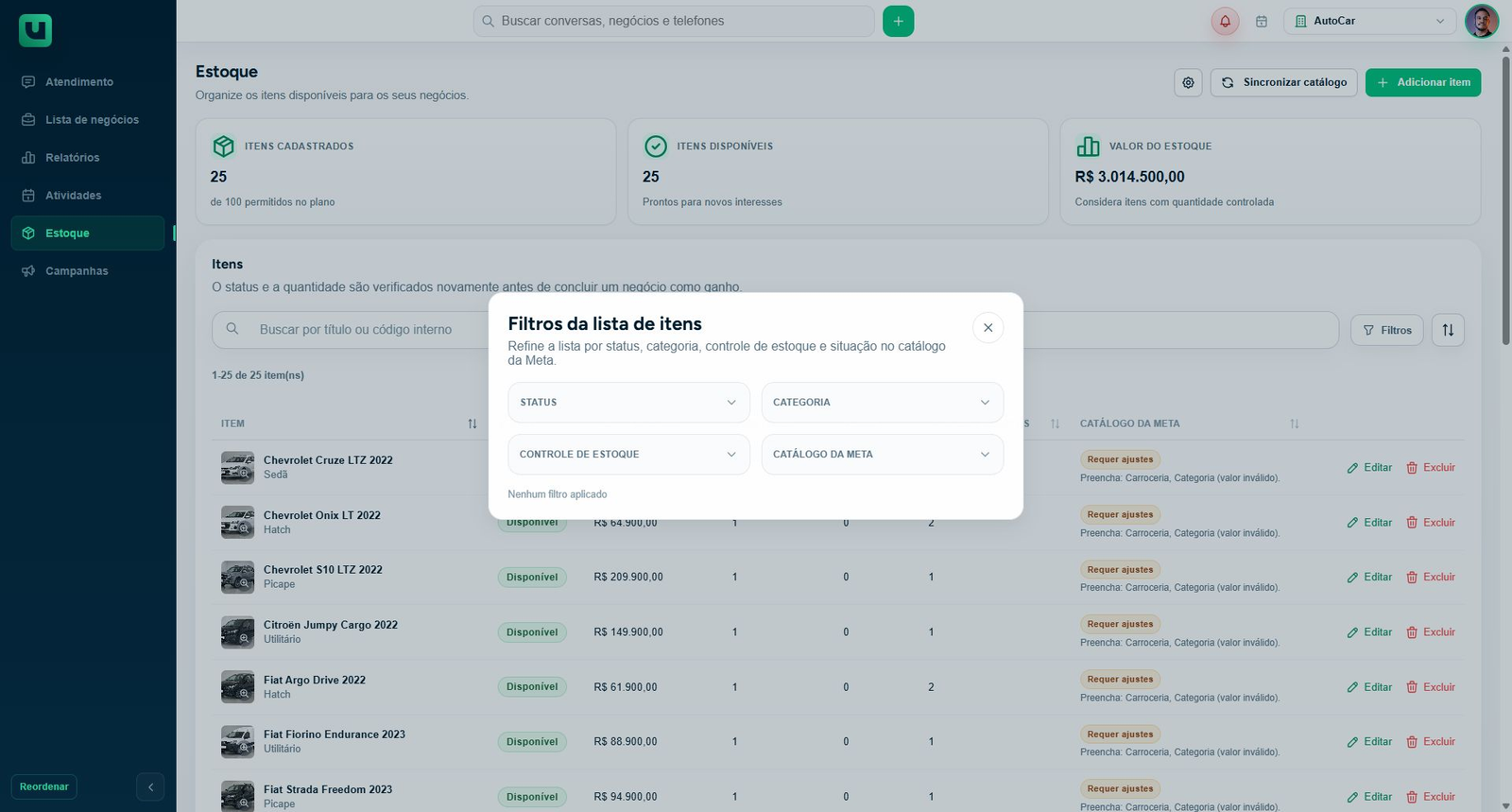Click the Buscar conversas search field
1512x812 pixels.
pyautogui.click(x=674, y=21)
